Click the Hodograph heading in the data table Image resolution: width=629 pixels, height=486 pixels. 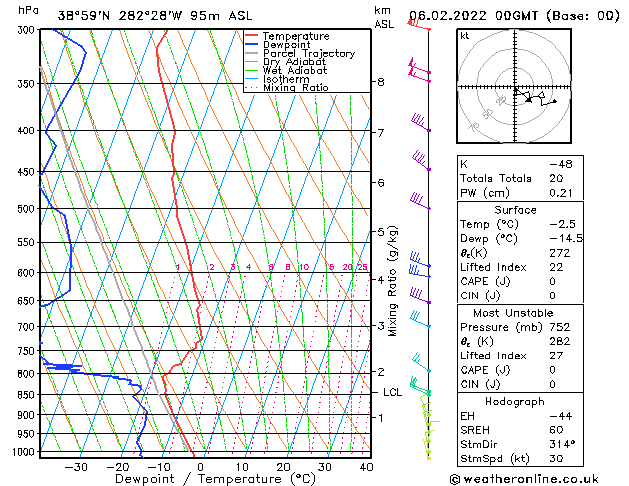511,400
